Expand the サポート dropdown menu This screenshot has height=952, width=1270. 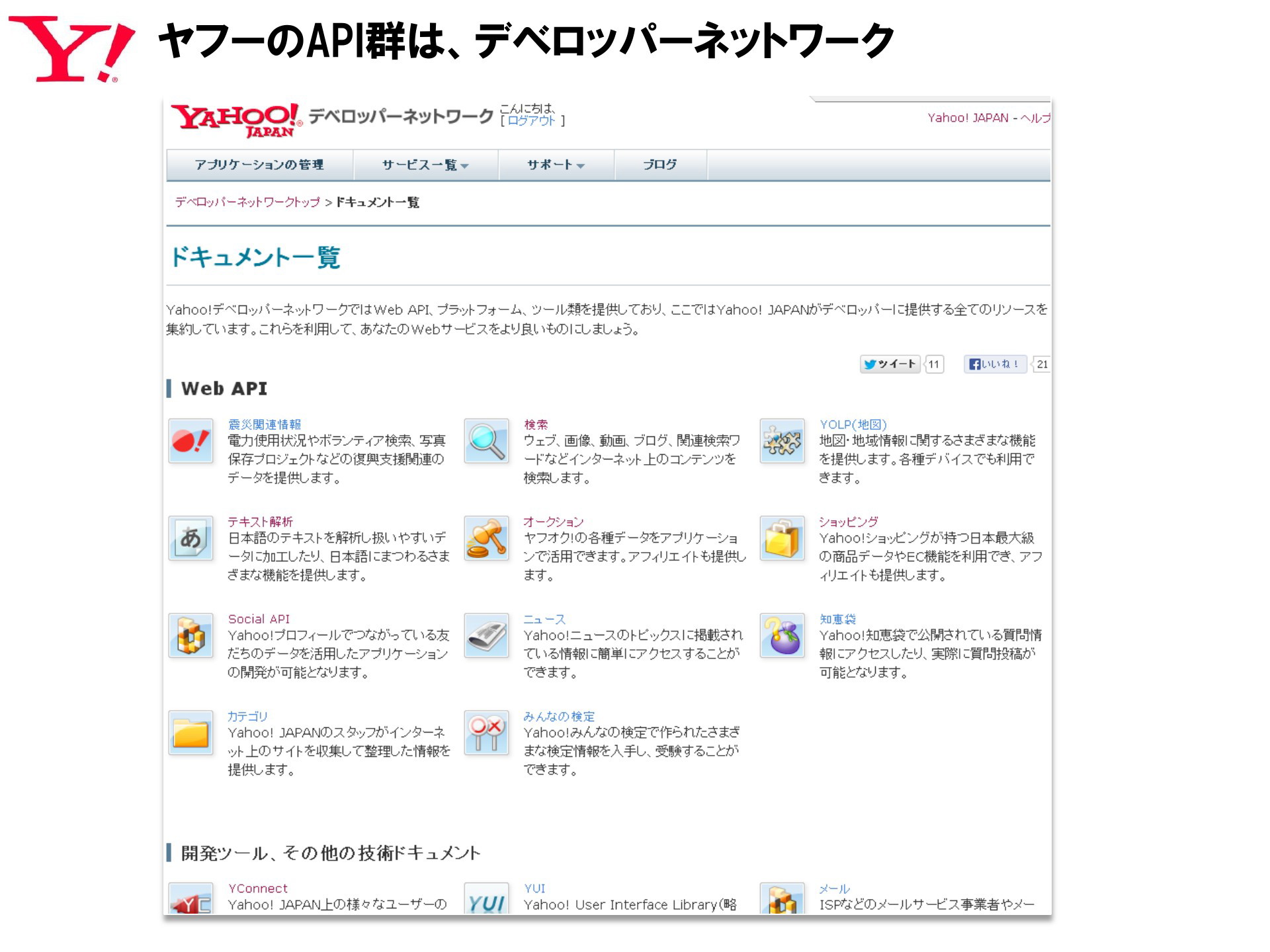(x=556, y=165)
